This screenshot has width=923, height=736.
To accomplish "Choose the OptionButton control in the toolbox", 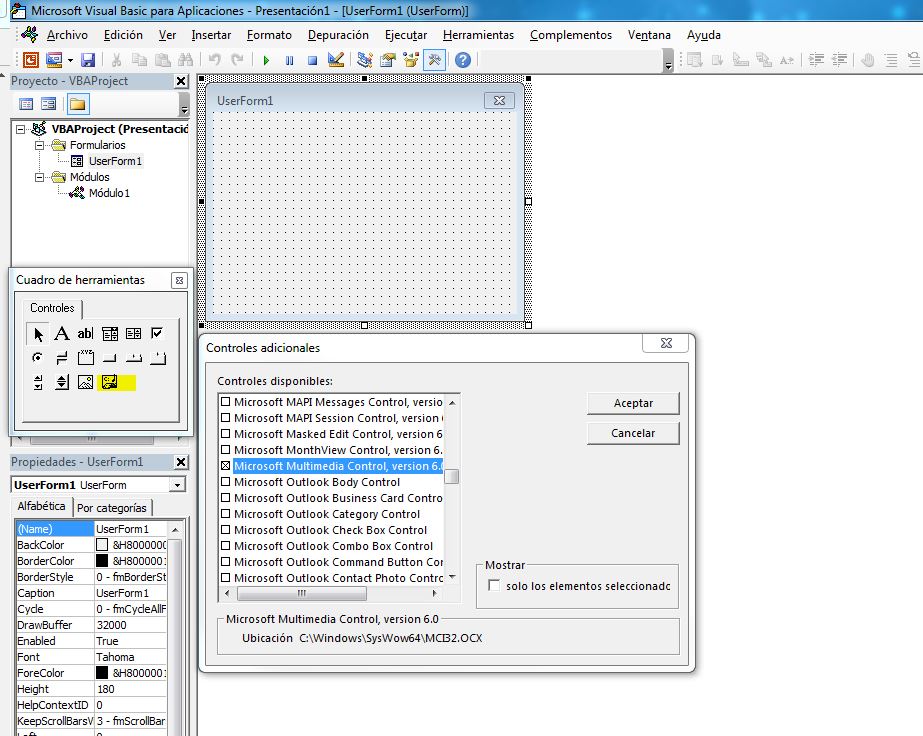I will [x=38, y=358].
